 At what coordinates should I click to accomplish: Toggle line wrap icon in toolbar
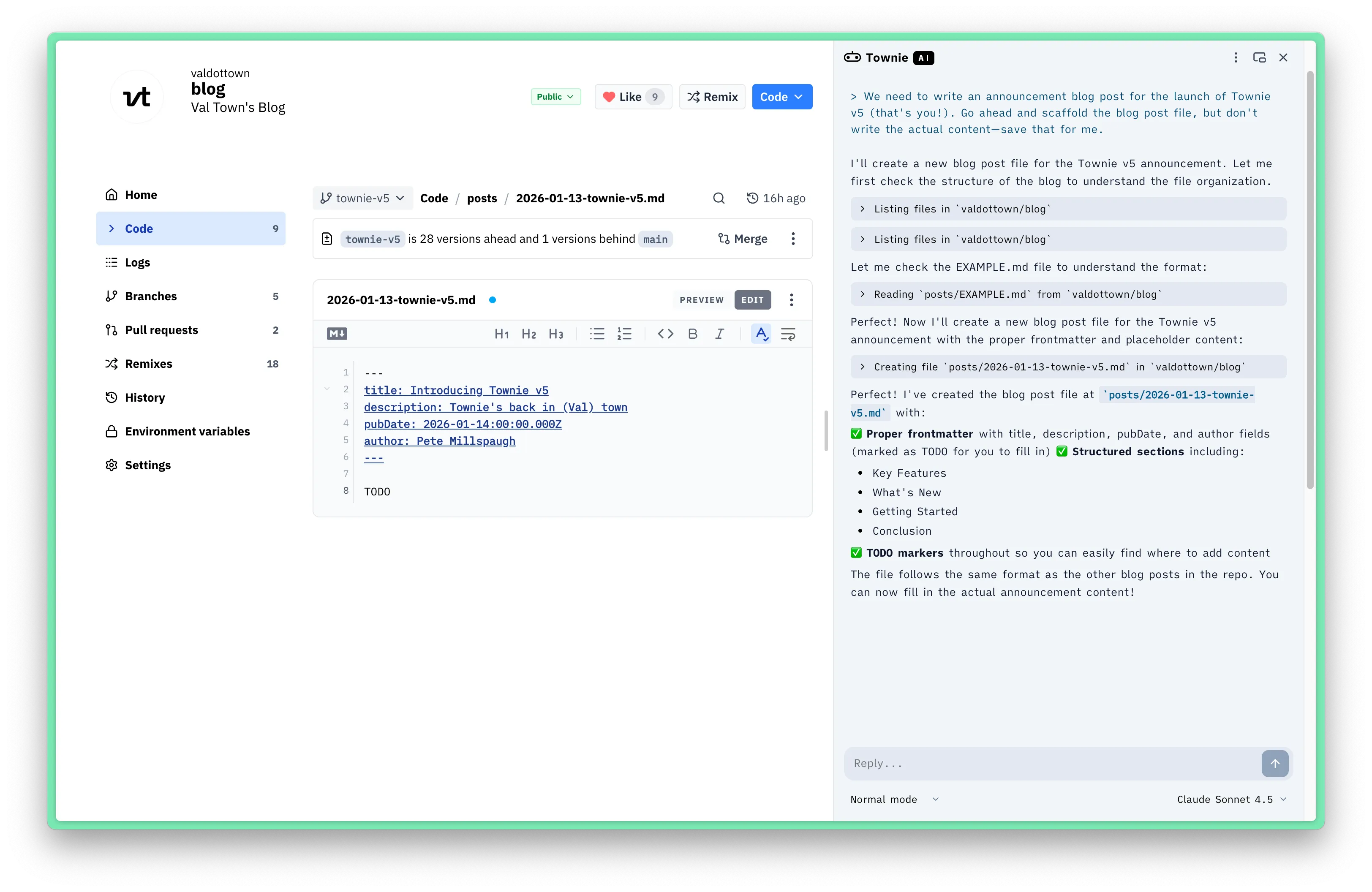[788, 334]
